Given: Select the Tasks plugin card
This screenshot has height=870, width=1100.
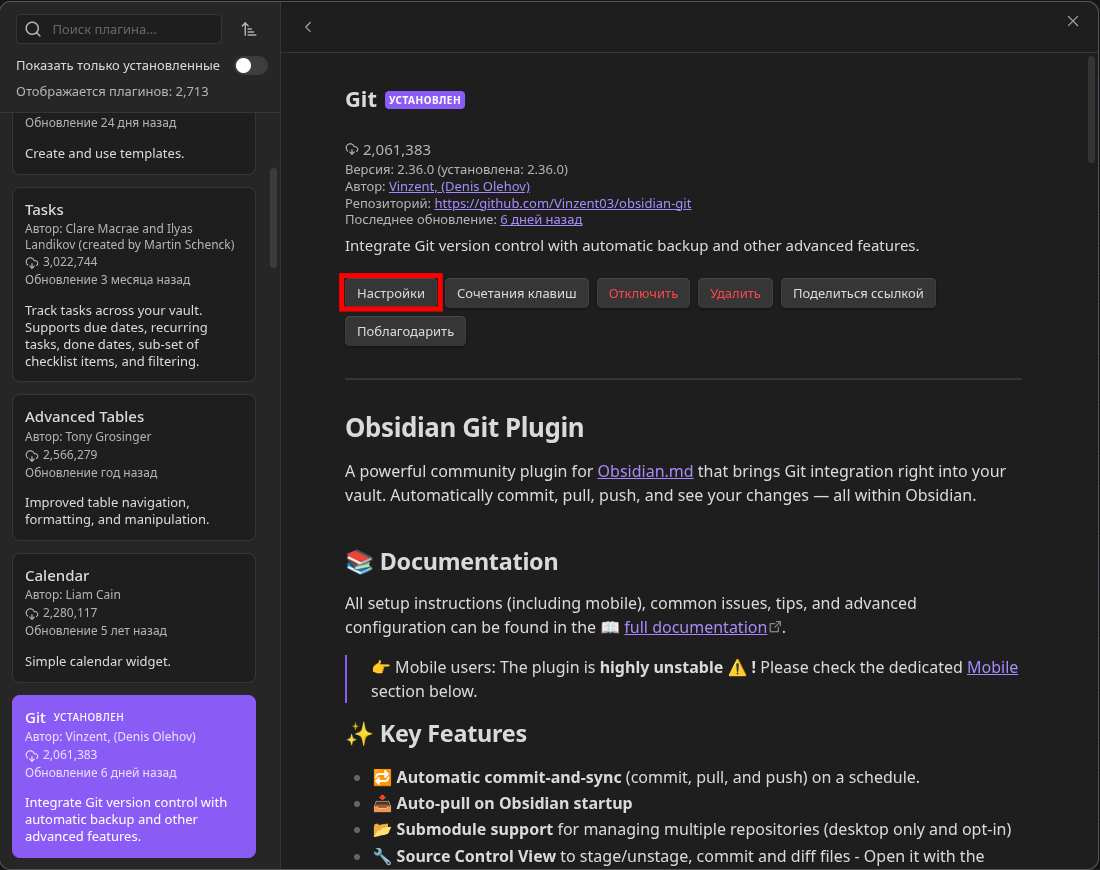Looking at the screenshot, I should coord(133,284).
